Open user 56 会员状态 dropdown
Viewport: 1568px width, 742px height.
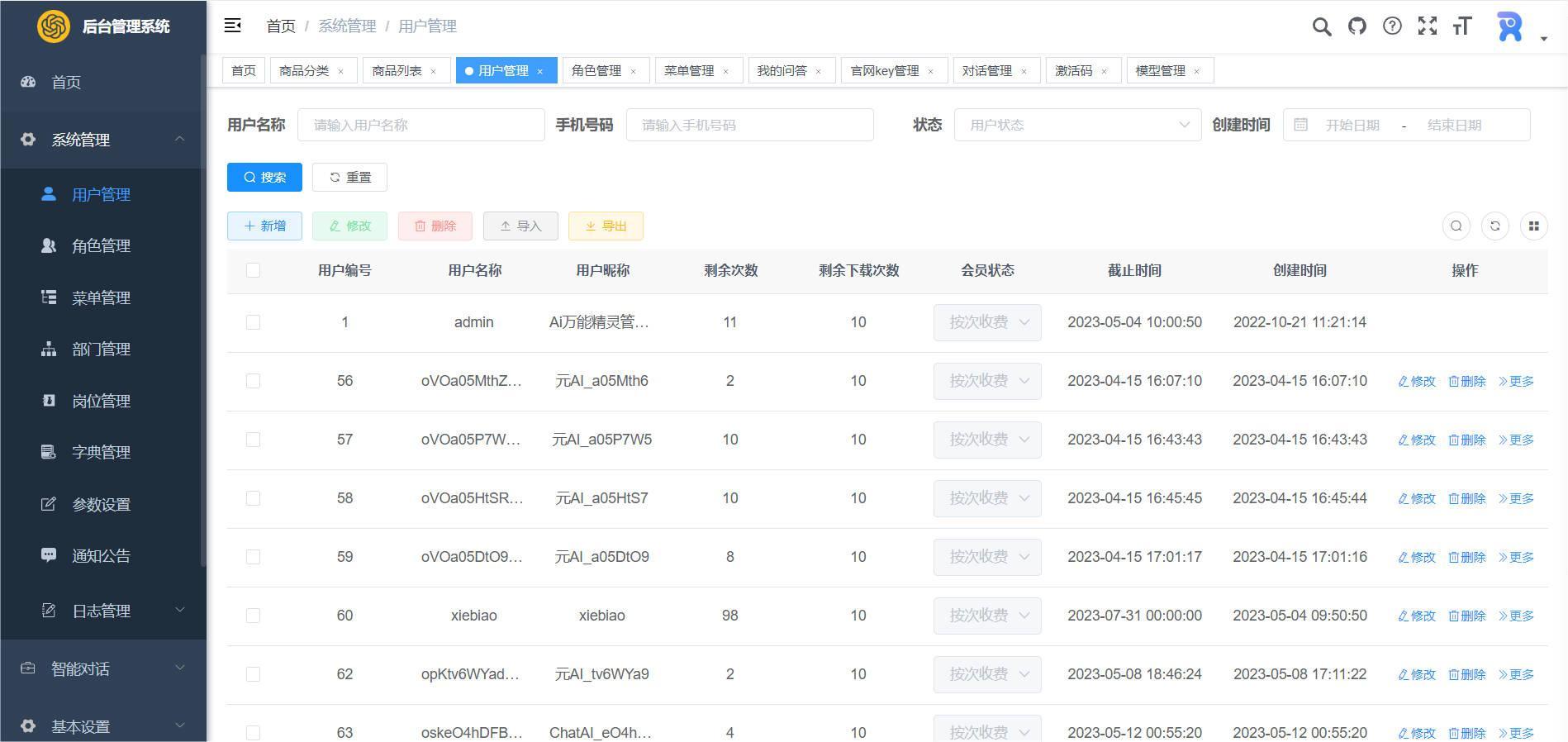click(987, 381)
